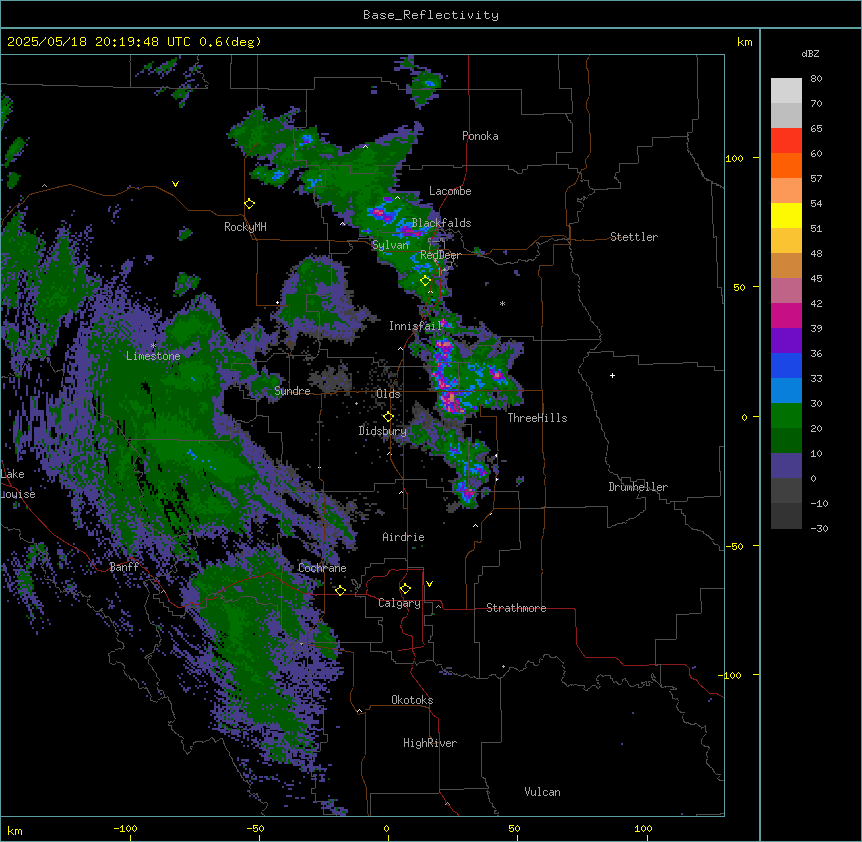Click the Sundre city label
This screenshot has height=842, width=862.
[292, 391]
